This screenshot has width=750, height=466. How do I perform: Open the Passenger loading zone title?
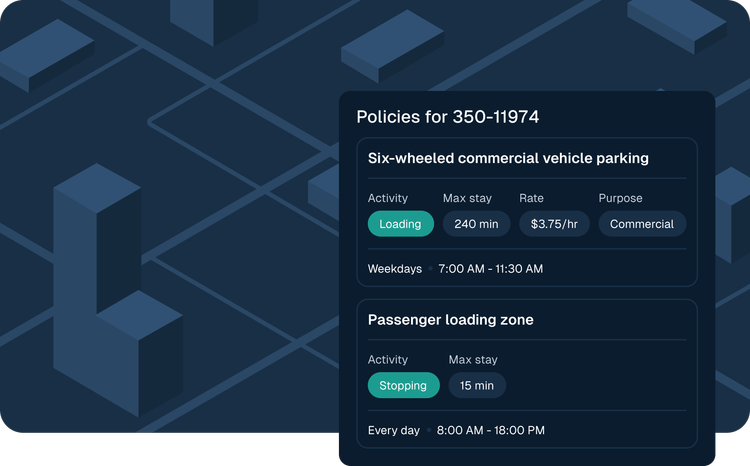click(450, 320)
